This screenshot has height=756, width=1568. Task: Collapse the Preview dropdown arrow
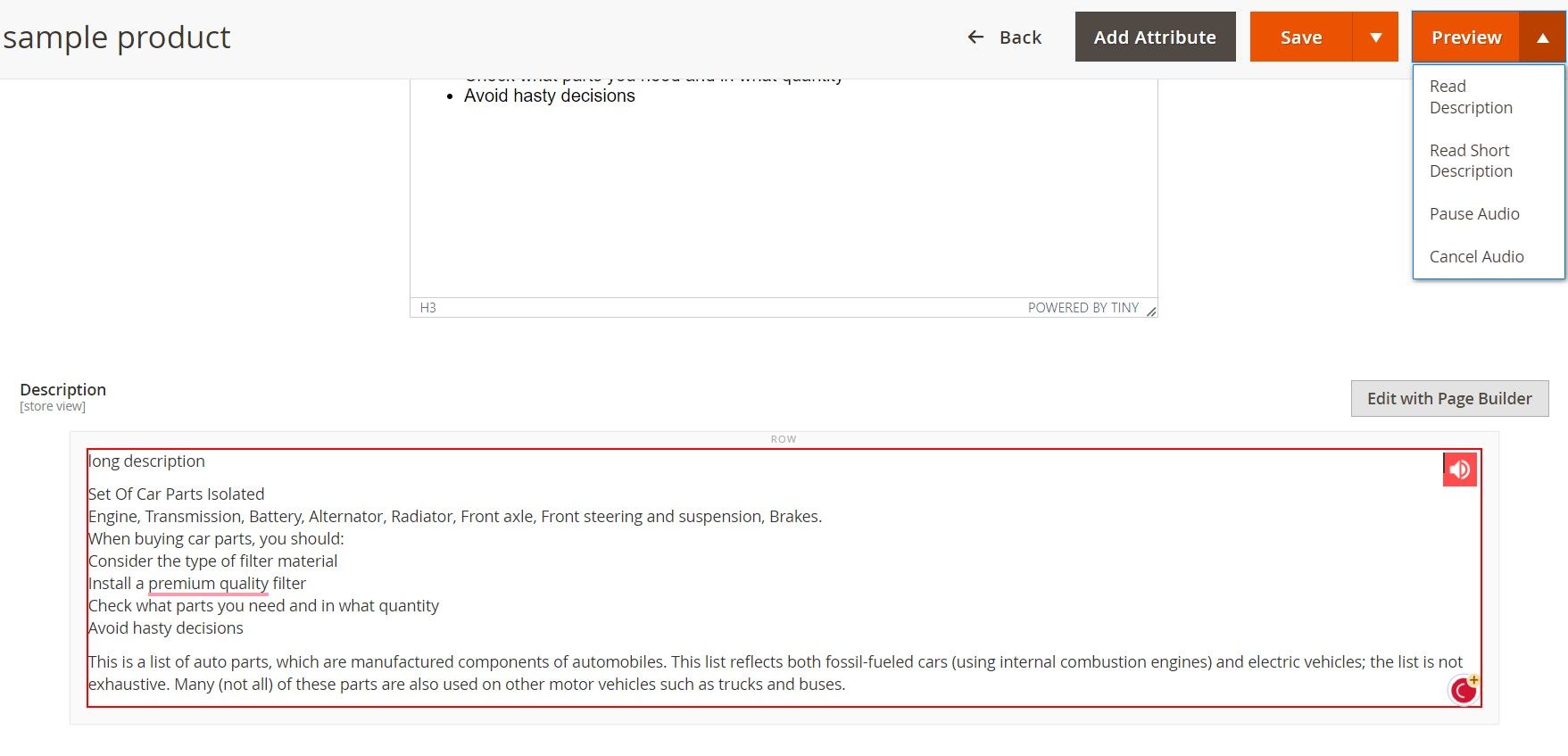(x=1542, y=37)
